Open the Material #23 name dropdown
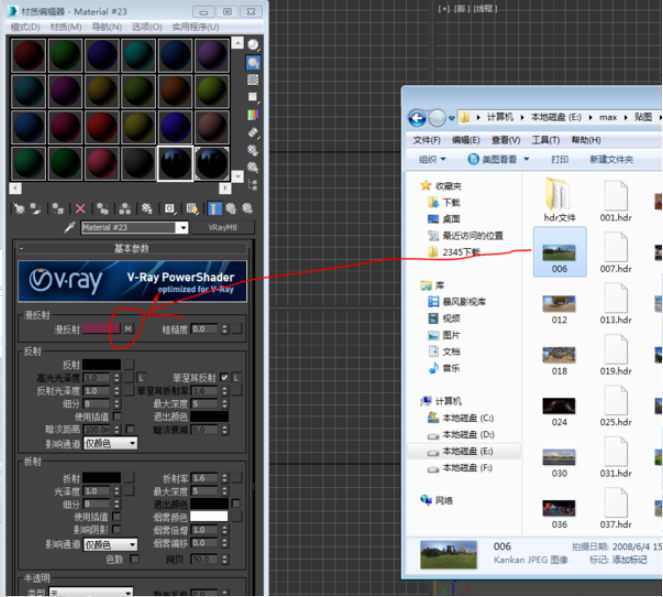The width and height of the screenshot is (663, 597). tap(183, 227)
